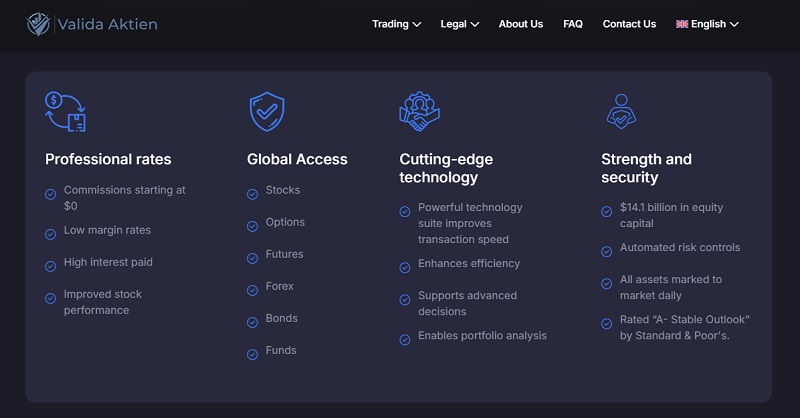Click check icon beside Automated risk controls
The height and width of the screenshot is (418, 800).
coord(607,252)
